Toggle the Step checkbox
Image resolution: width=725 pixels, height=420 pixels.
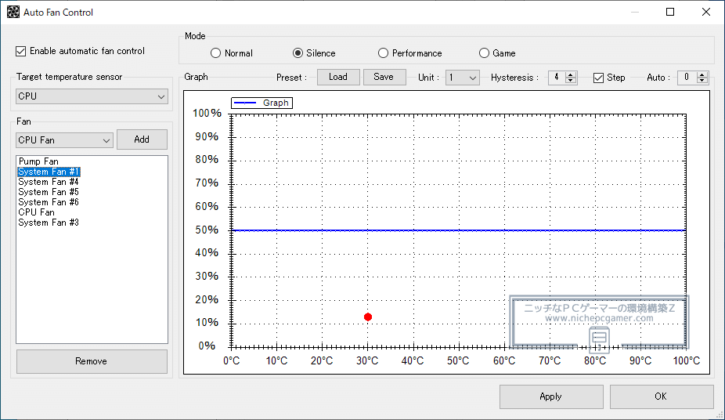pyautogui.click(x=599, y=77)
